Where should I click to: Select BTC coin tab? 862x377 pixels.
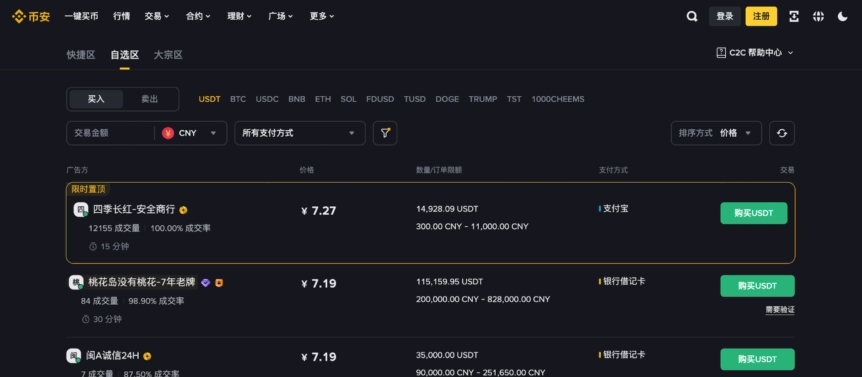click(x=238, y=99)
